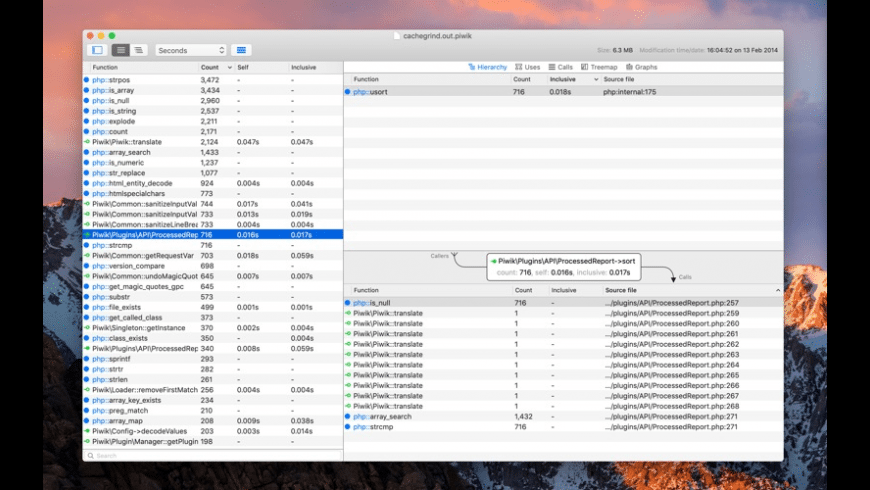The width and height of the screenshot is (870, 490).
Task: Select the php::file_exists row
Action: 213,307
